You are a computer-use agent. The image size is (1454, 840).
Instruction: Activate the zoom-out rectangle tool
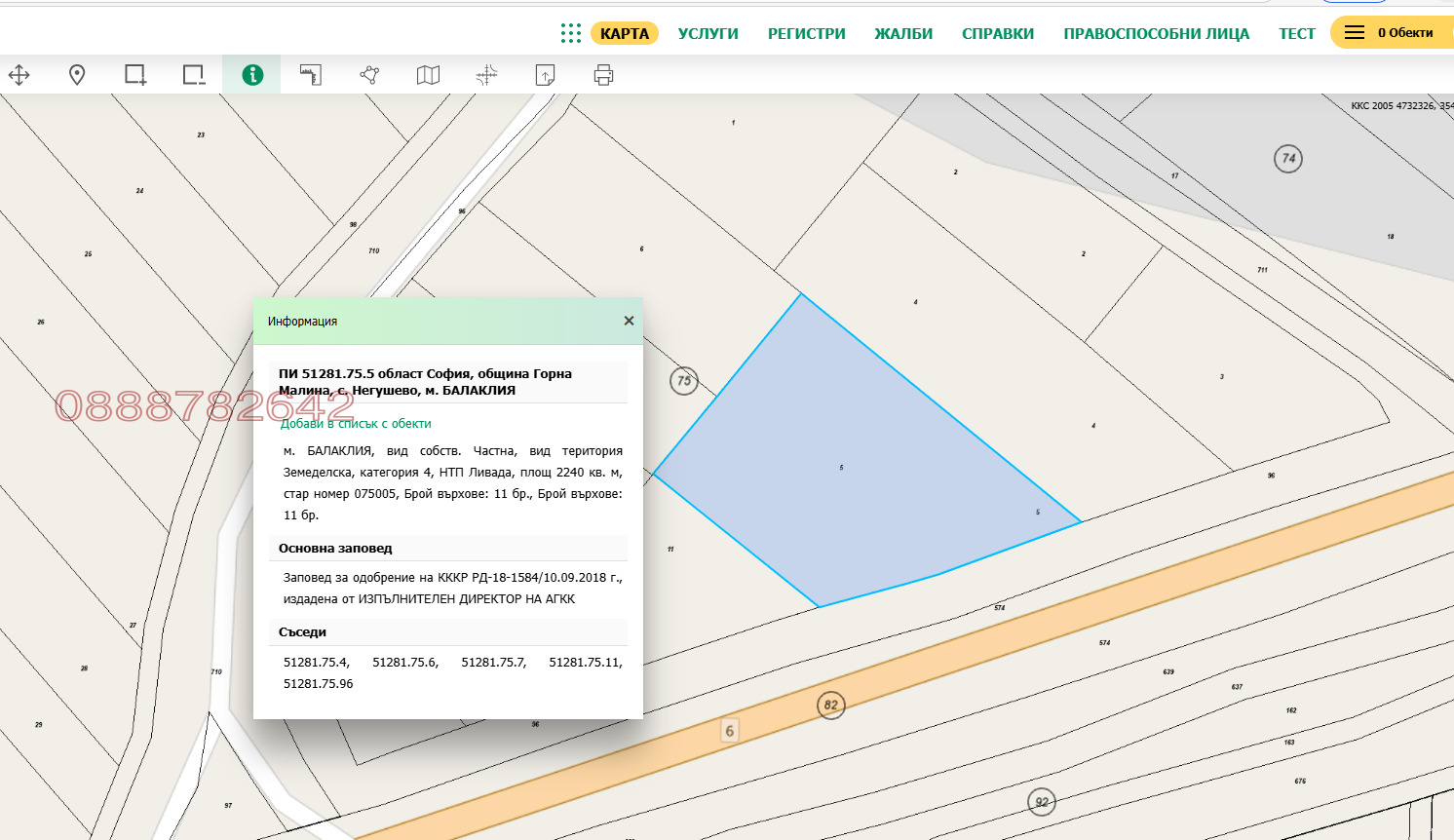pos(194,75)
